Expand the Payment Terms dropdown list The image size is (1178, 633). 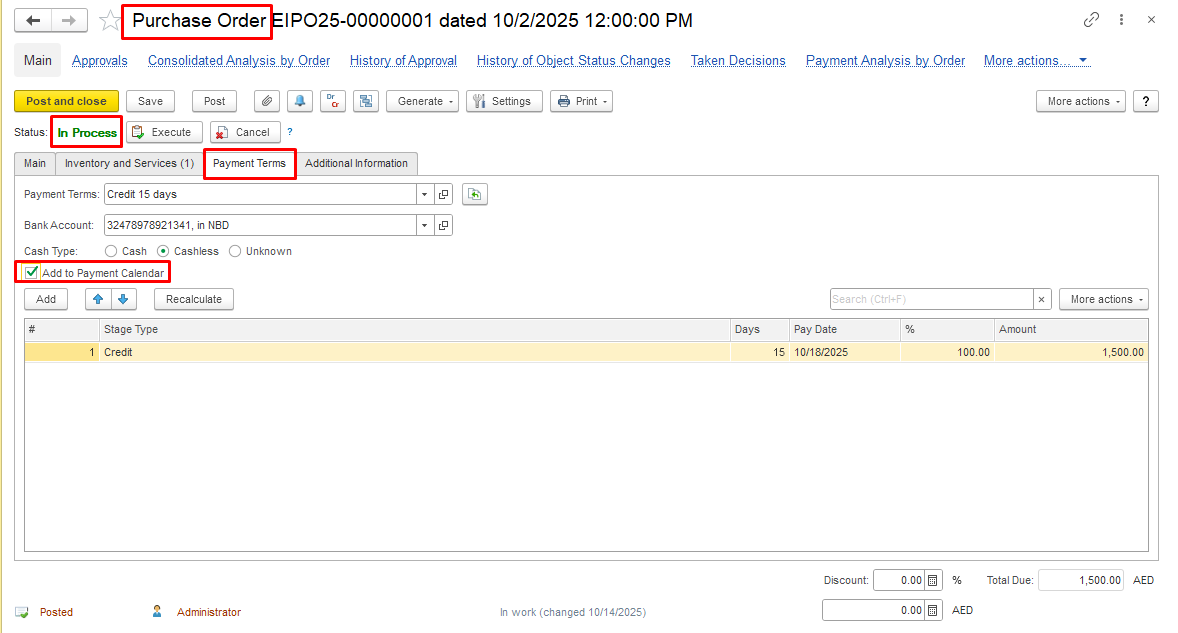point(424,194)
